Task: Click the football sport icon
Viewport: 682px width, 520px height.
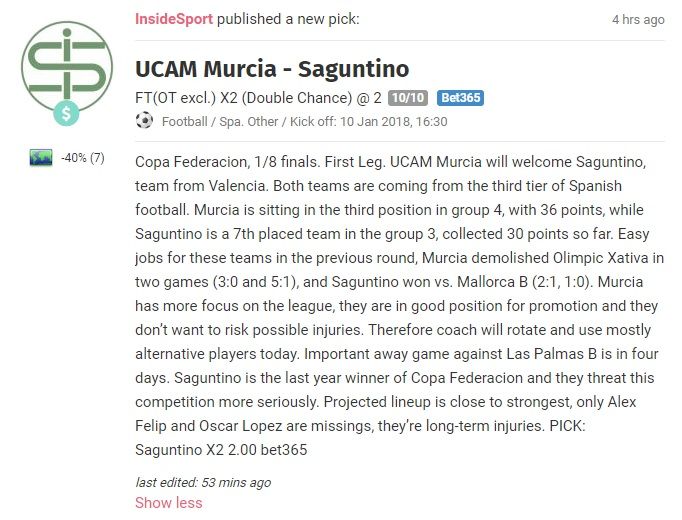Action: [144, 120]
